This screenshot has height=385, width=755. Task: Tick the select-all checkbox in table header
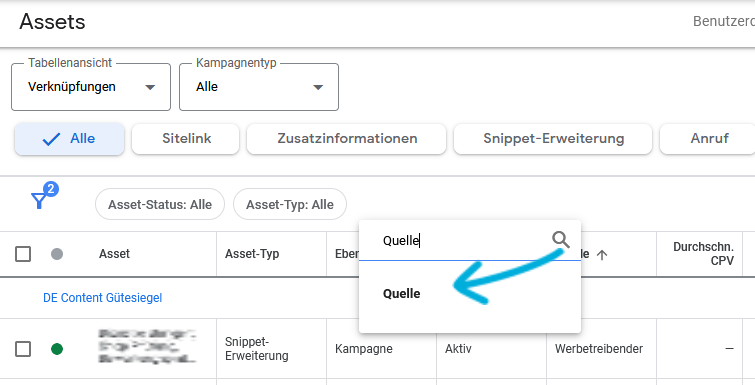23,254
